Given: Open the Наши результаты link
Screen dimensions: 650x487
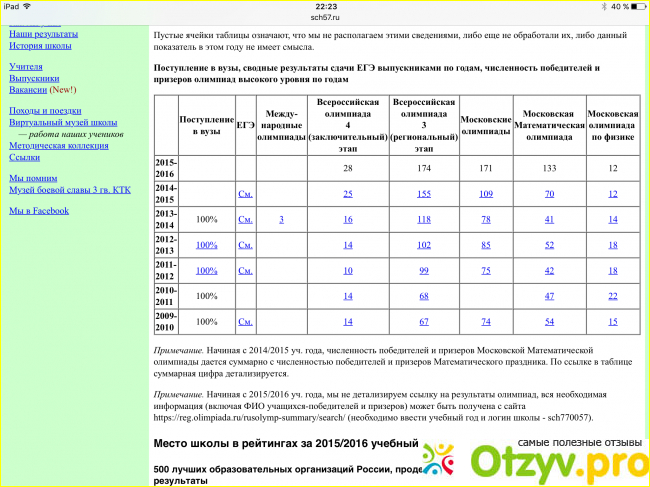Looking at the screenshot, I should (x=42, y=33).
